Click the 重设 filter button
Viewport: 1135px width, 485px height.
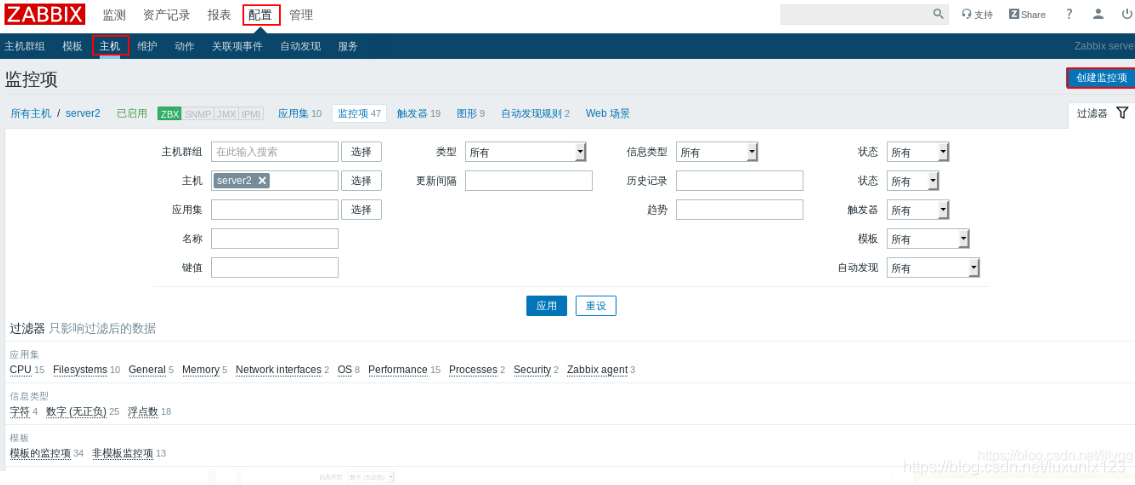[x=596, y=305]
